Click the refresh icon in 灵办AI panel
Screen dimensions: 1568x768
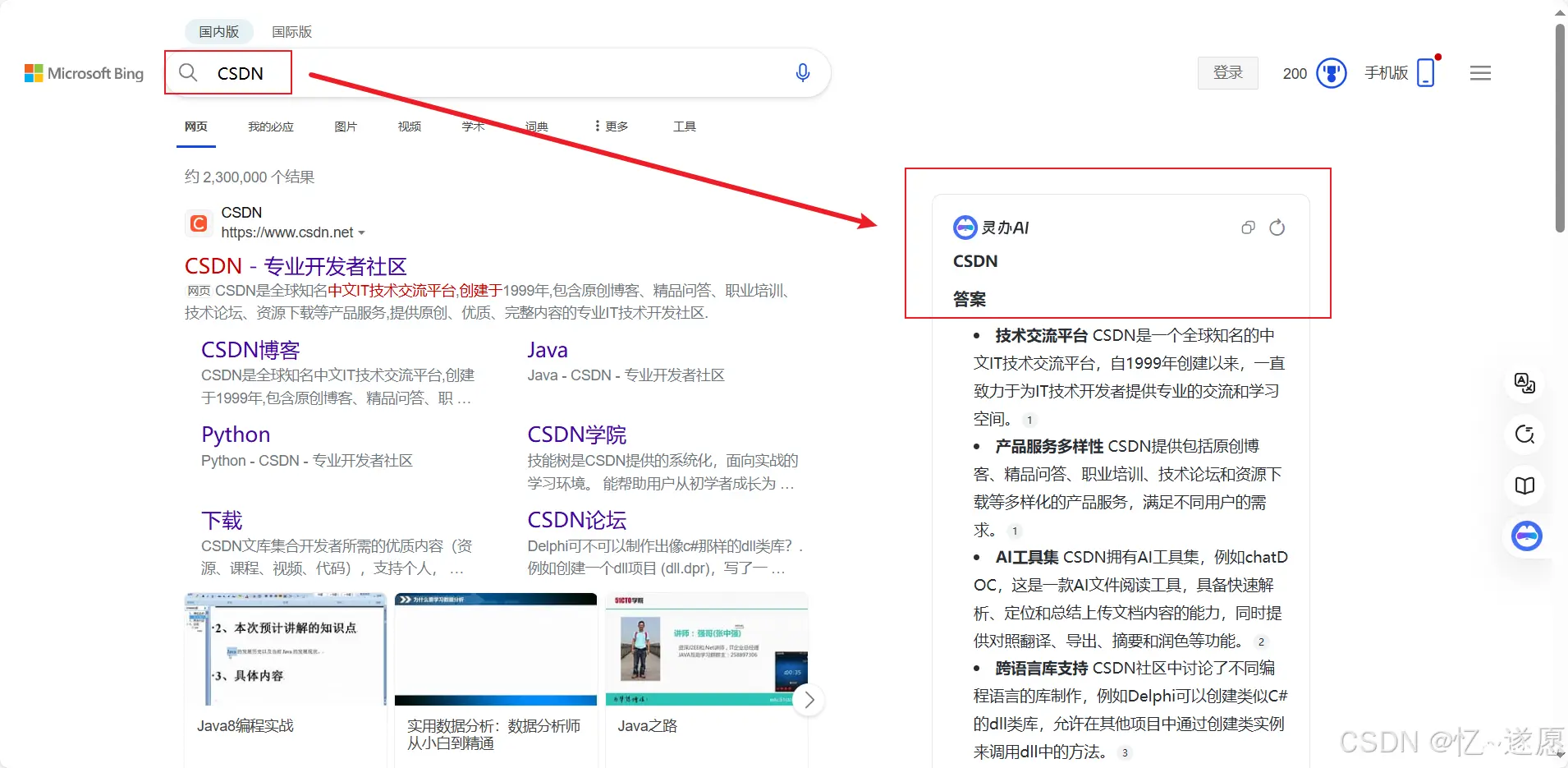(1277, 228)
